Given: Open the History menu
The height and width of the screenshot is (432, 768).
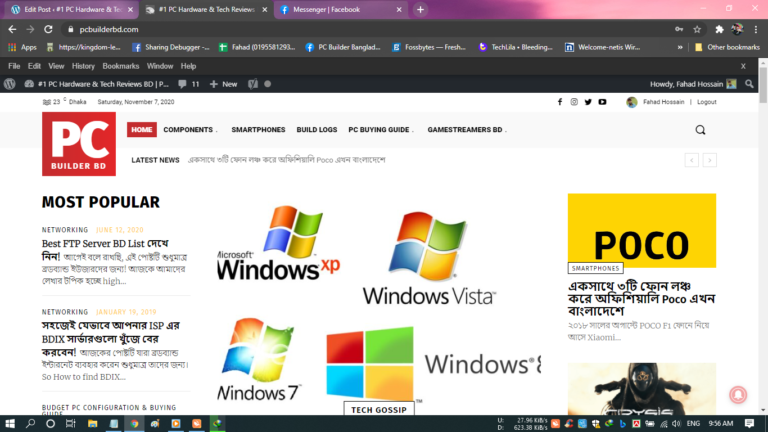Looking at the screenshot, I should pos(83,66).
